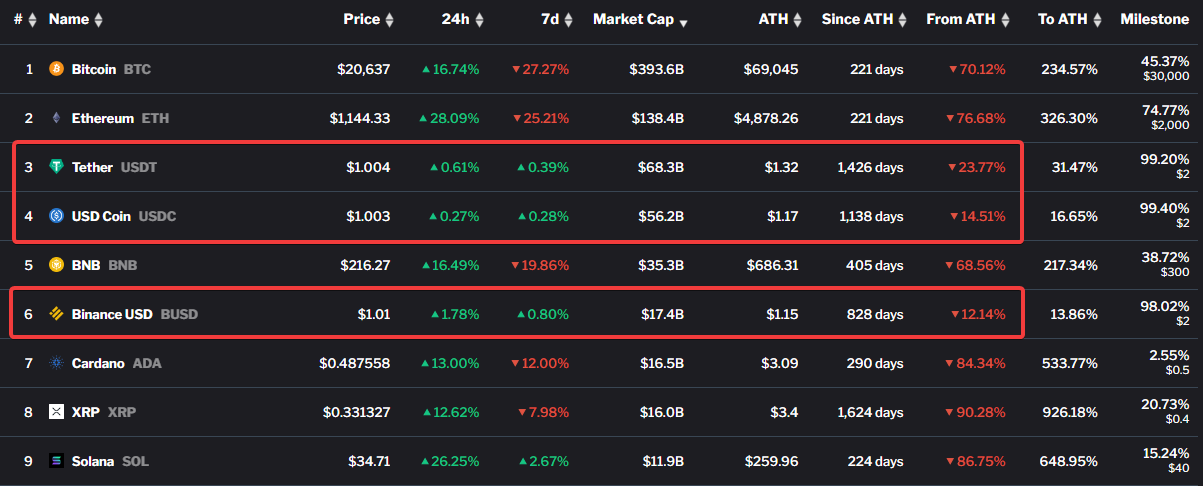This screenshot has height=486, width=1203.
Task: Sort table by From ATH column
Action: tap(967, 20)
